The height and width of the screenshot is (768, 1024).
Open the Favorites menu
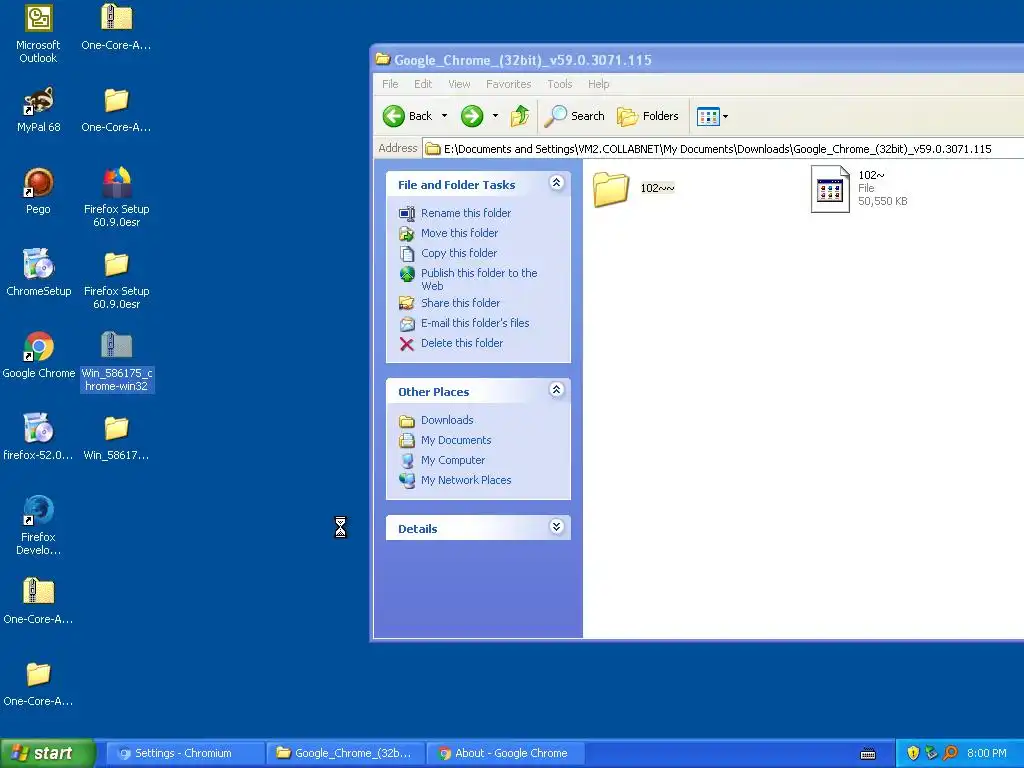508,84
